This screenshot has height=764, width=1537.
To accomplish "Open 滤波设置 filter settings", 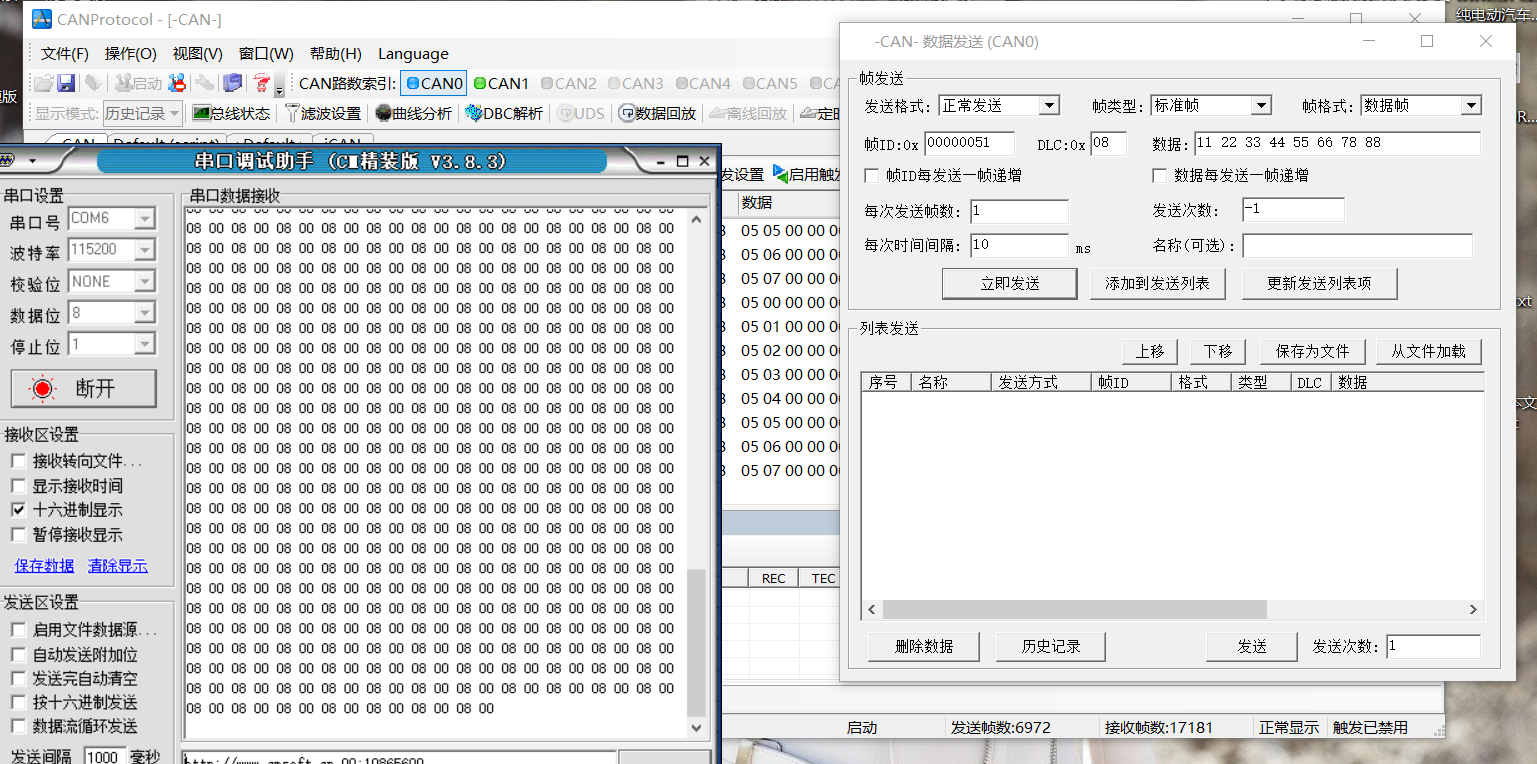I will [322, 113].
